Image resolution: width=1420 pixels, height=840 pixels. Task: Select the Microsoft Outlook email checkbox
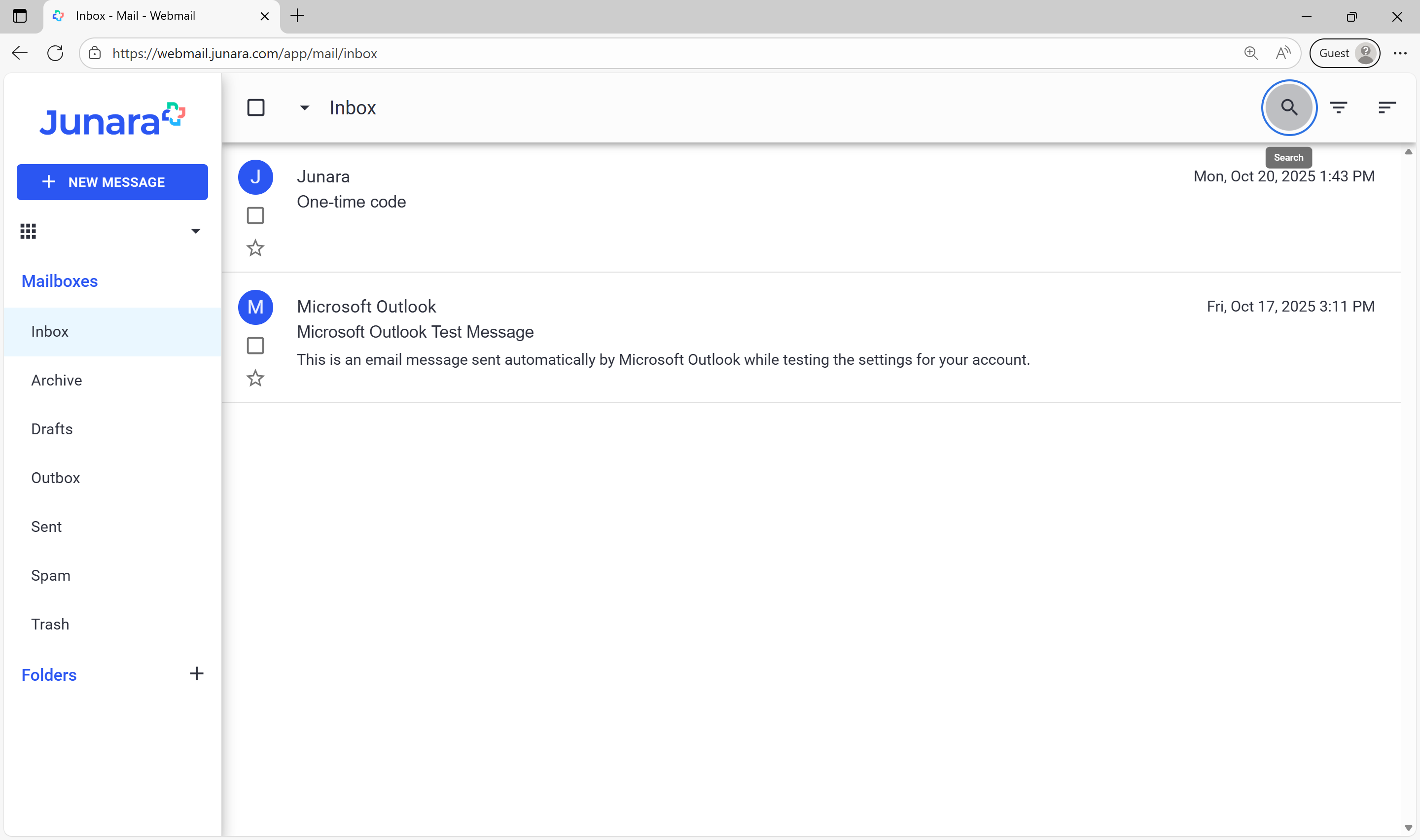point(255,346)
